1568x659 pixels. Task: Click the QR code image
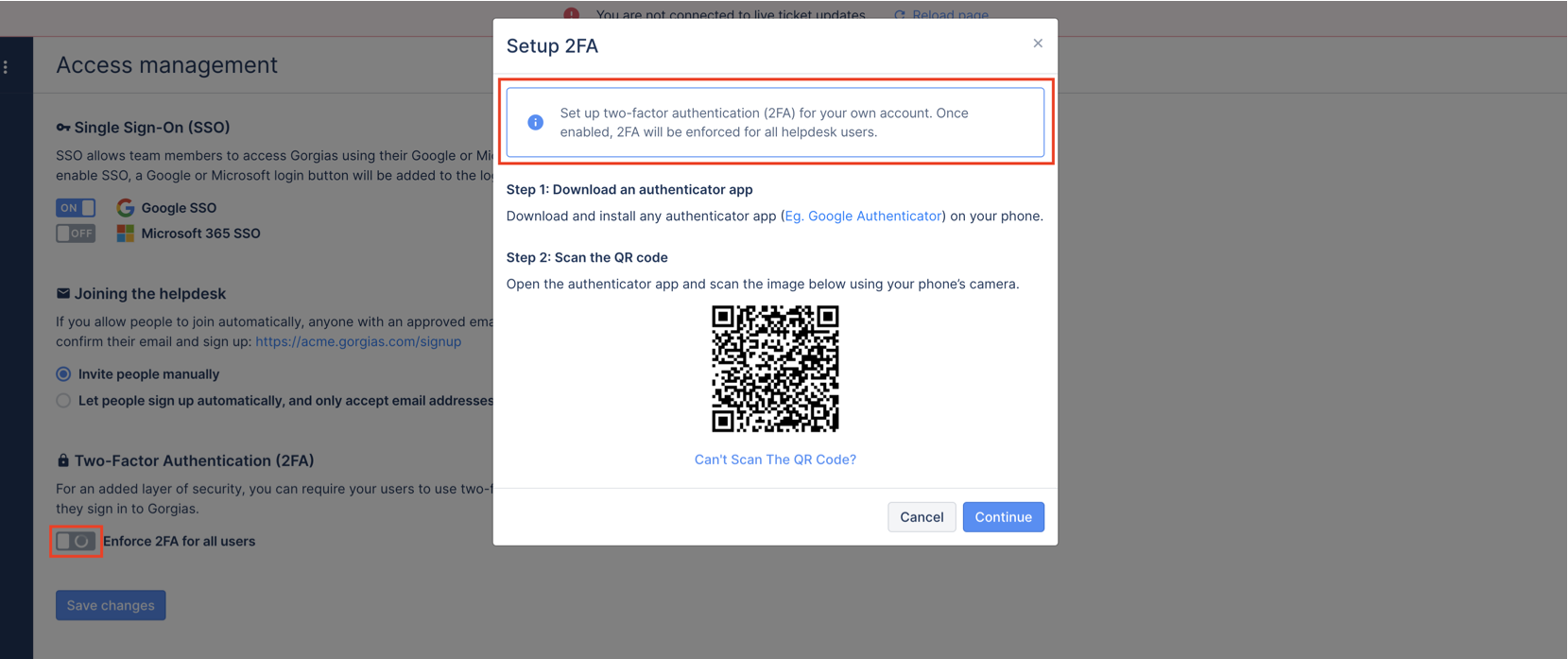pyautogui.click(x=775, y=369)
